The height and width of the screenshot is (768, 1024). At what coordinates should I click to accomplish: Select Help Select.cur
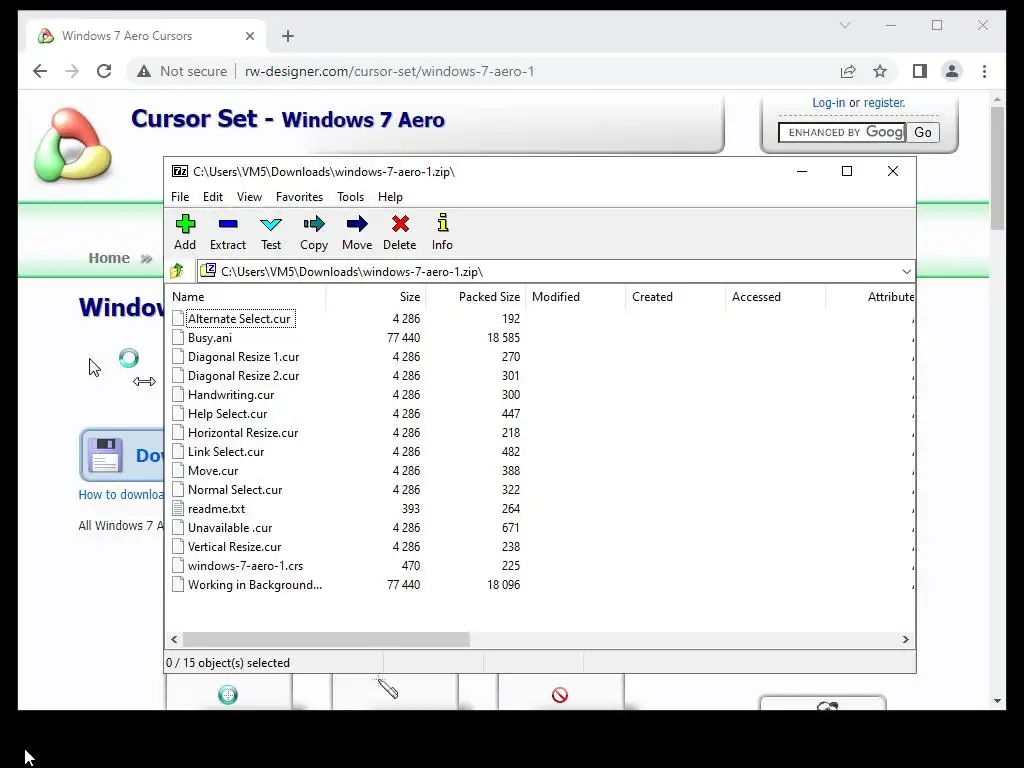click(227, 413)
